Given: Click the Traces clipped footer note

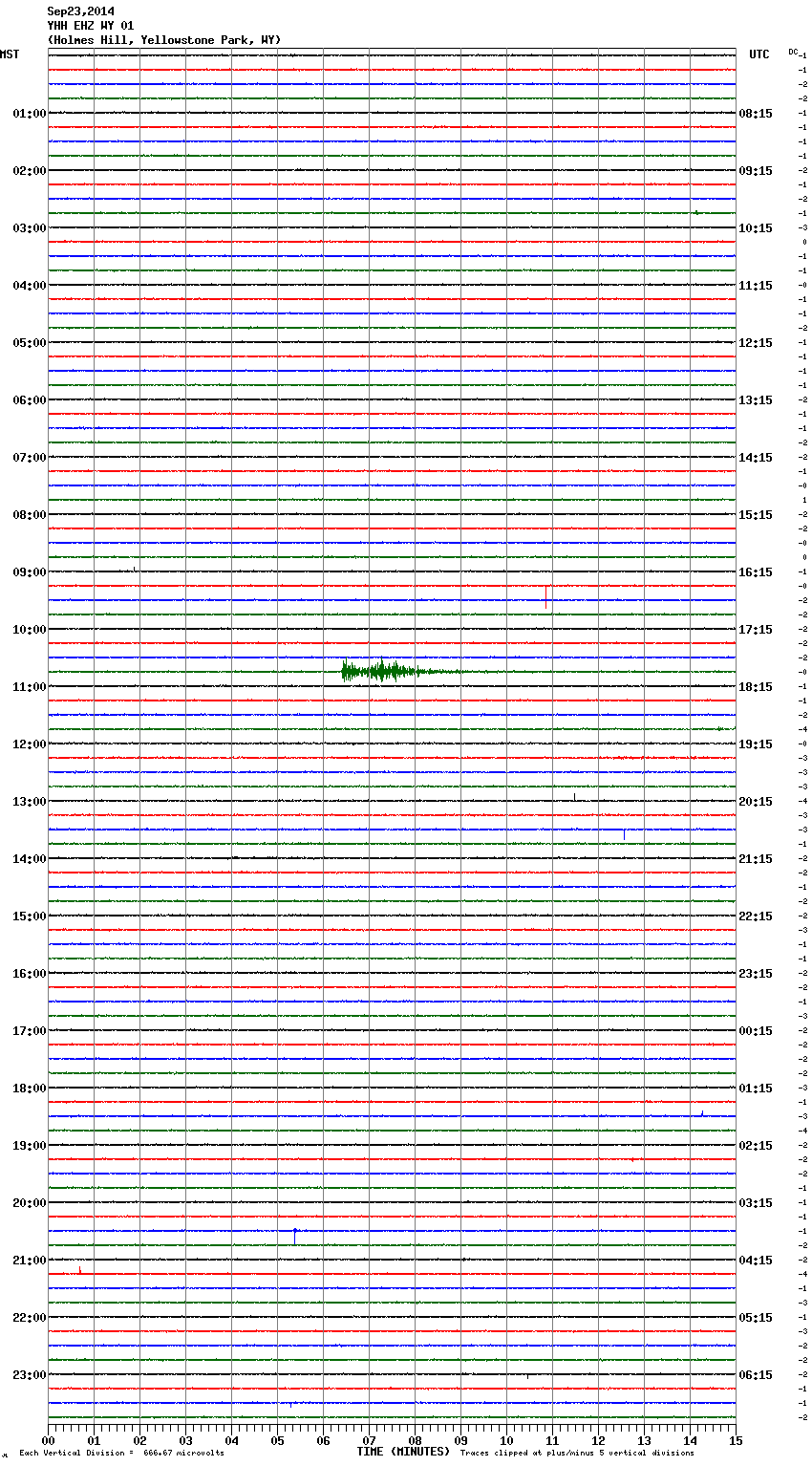Looking at the screenshot, I should click(x=577, y=1454).
